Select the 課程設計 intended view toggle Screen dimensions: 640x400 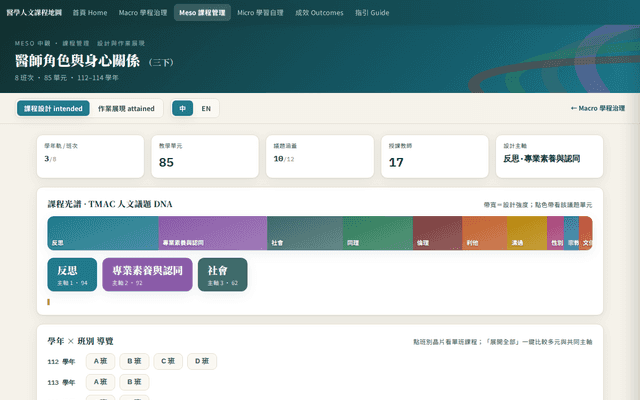(x=53, y=109)
